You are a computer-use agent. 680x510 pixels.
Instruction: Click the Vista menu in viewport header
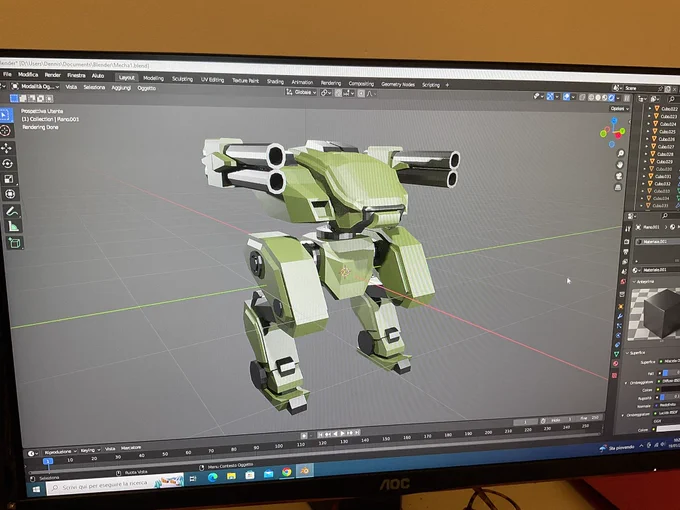pos(71,87)
